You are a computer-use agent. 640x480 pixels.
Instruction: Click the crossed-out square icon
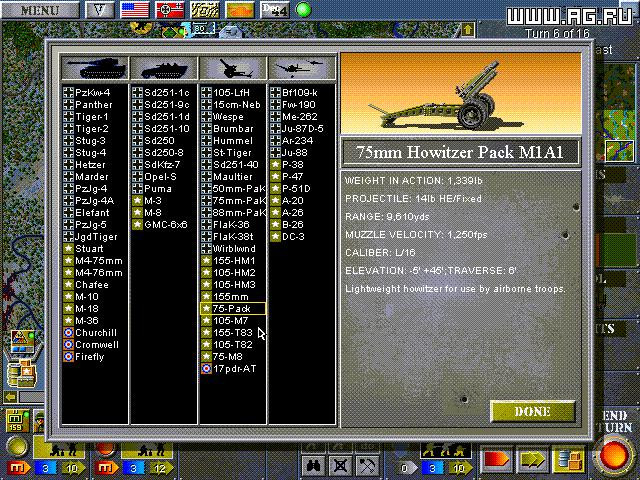[340, 465]
